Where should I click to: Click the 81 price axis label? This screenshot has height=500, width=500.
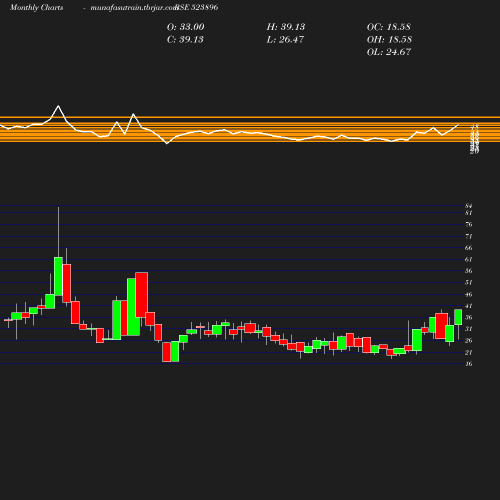[x=469, y=213]
